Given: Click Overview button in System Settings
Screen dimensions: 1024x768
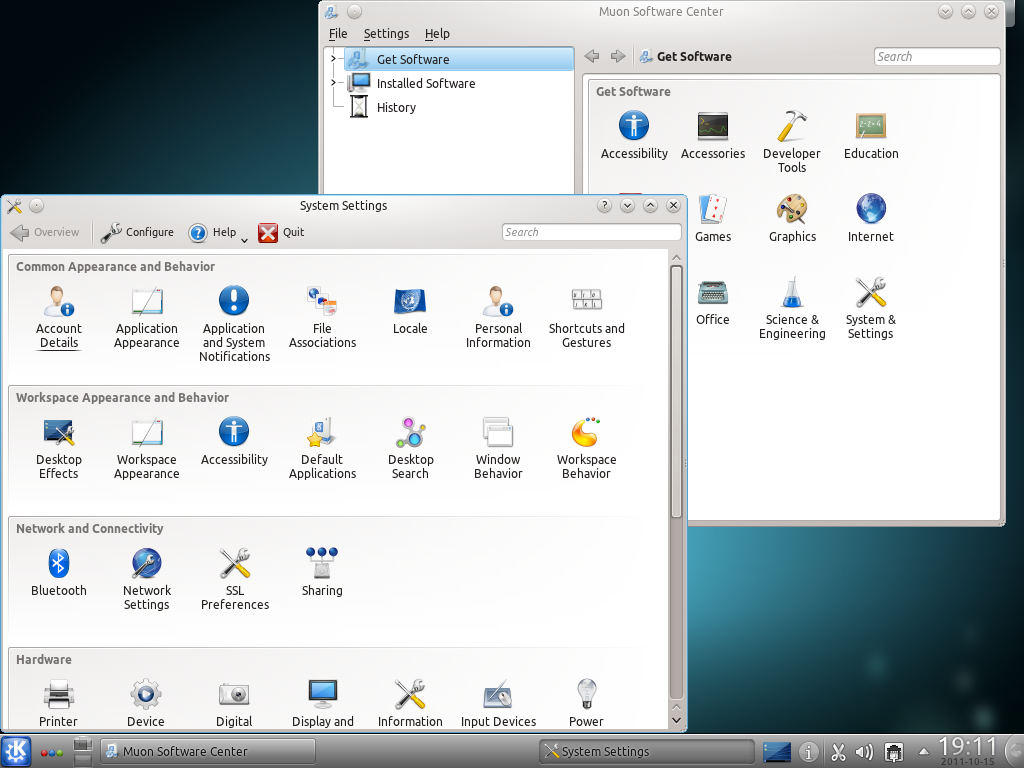Looking at the screenshot, I should (x=45, y=232).
